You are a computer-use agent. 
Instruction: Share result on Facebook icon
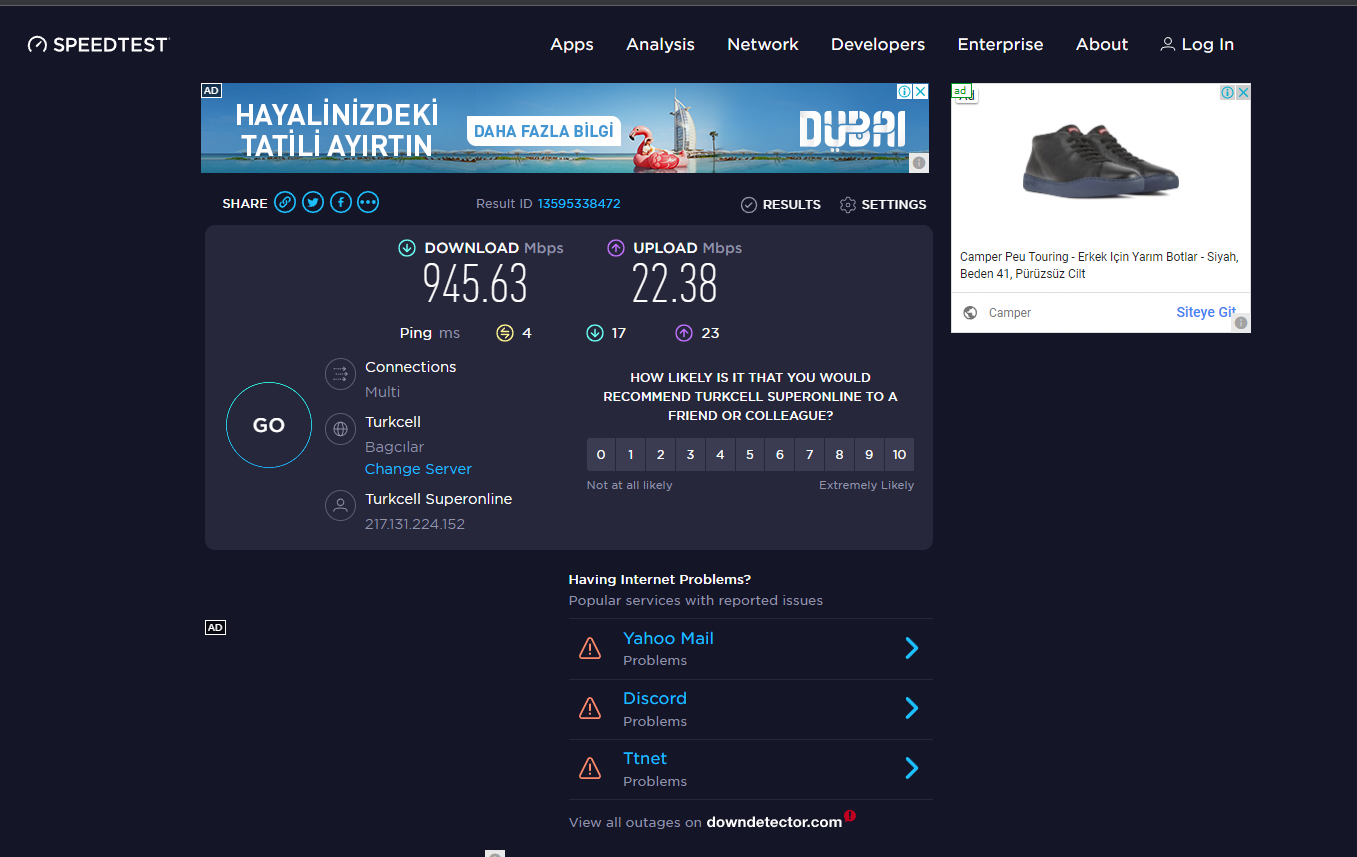[341, 203]
